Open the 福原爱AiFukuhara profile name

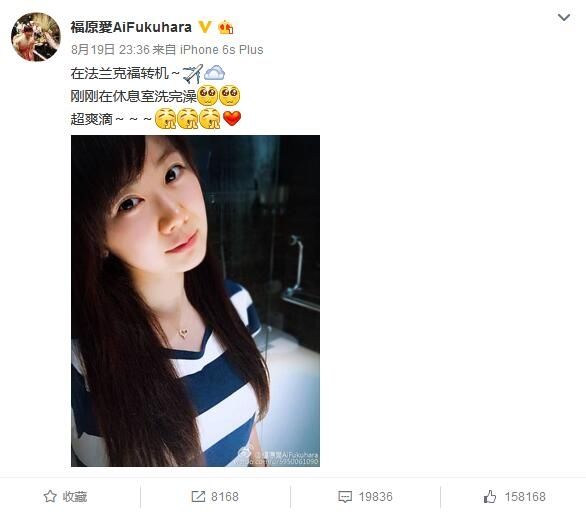point(131,27)
